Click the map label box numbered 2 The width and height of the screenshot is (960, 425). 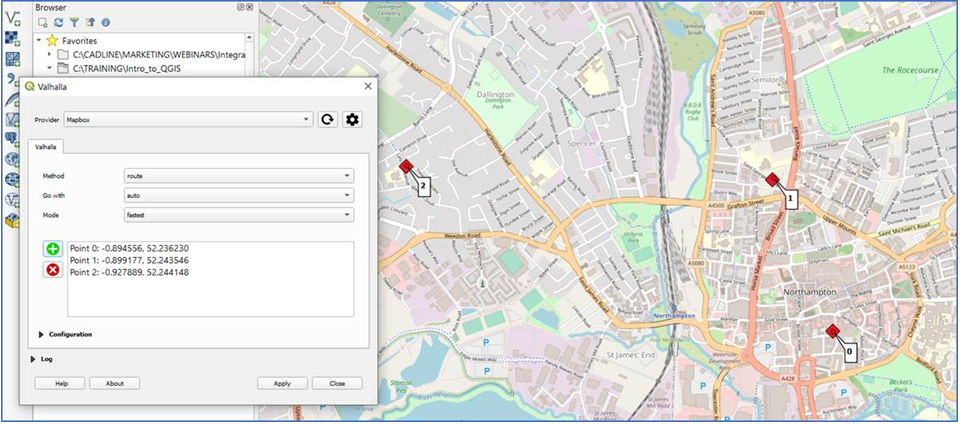pyautogui.click(x=424, y=187)
